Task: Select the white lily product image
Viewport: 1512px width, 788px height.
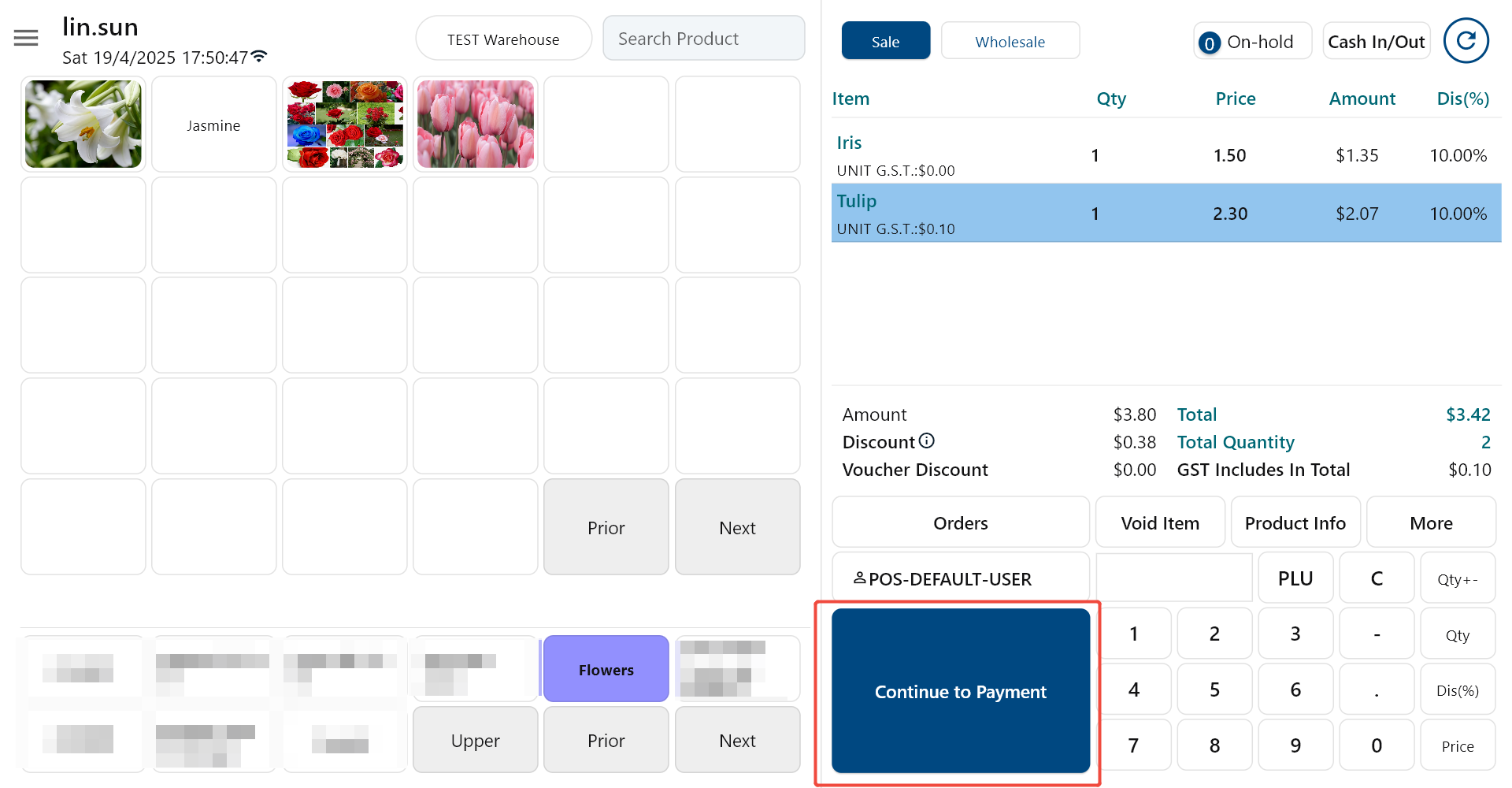Action: [83, 125]
